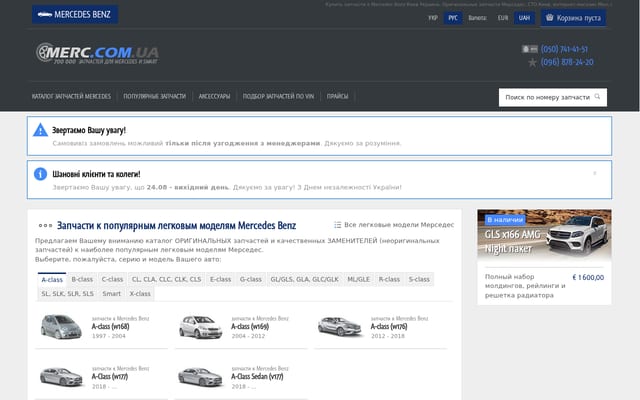Switch language to УКР

[433, 18]
